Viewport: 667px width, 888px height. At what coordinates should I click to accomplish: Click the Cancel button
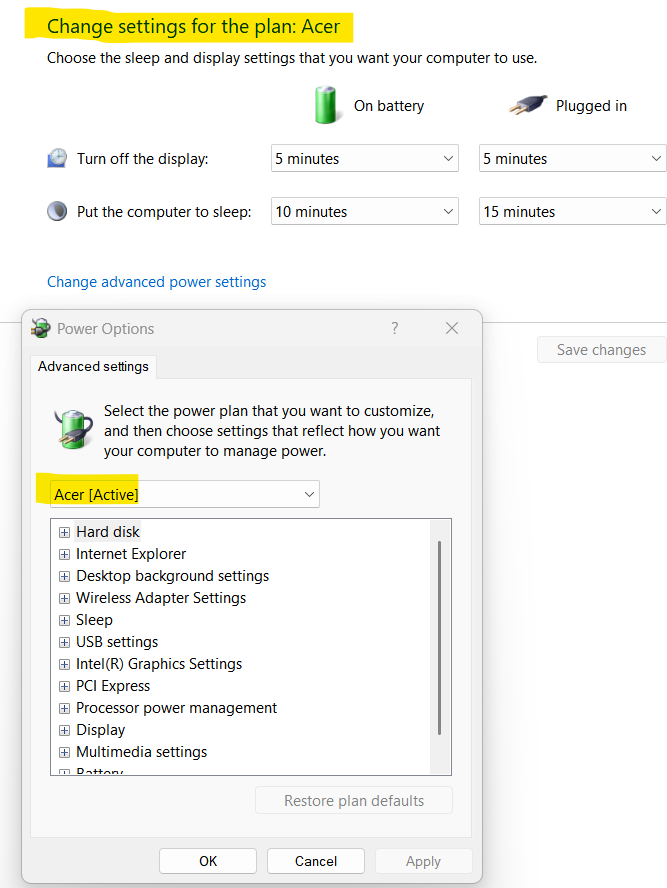click(x=316, y=861)
